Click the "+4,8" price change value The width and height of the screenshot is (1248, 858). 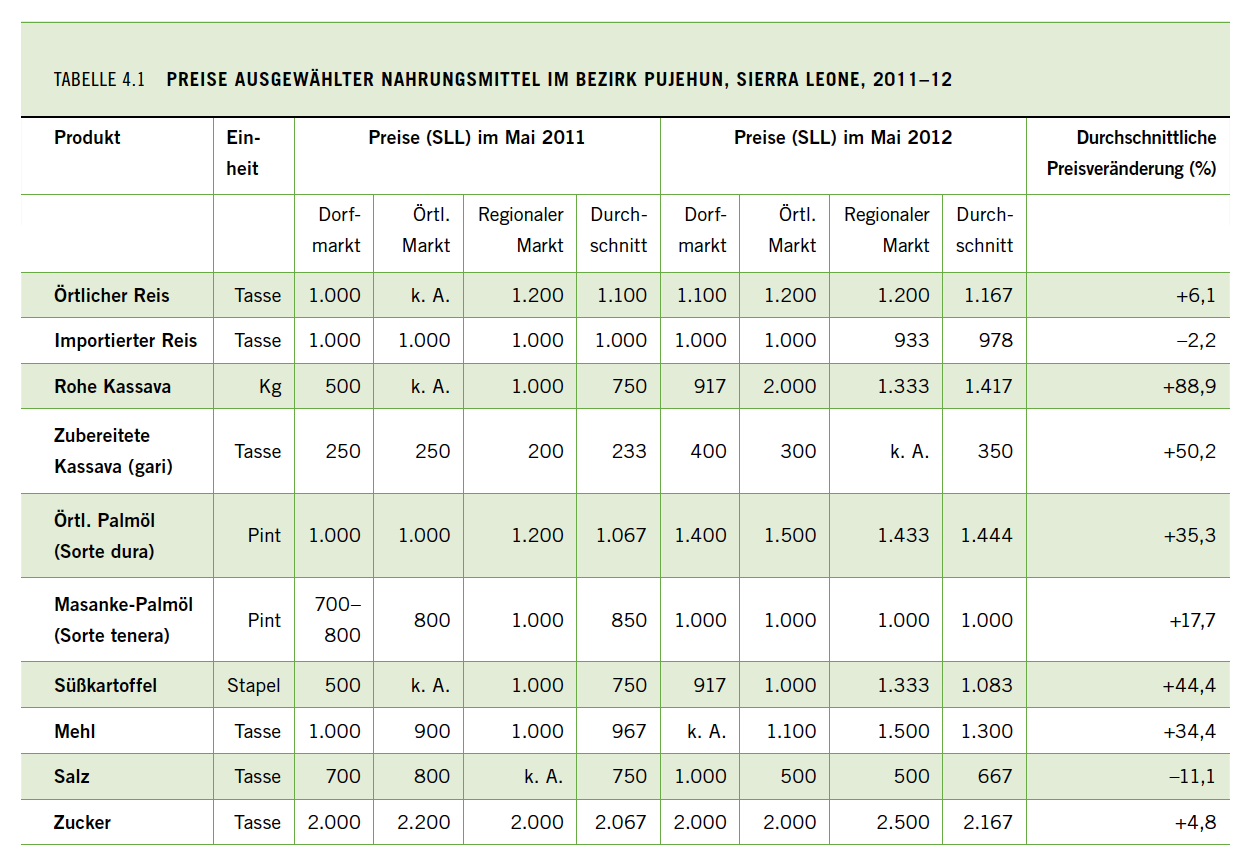1195,822
